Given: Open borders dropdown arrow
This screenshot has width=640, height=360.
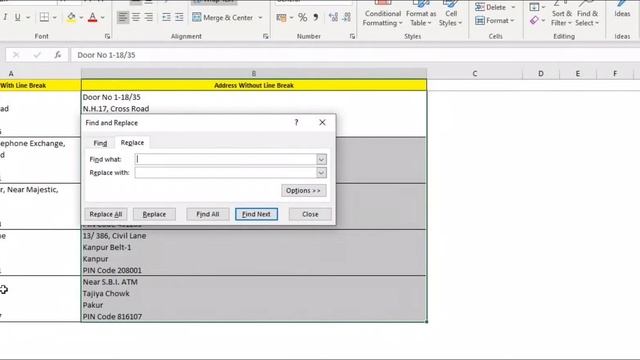Looking at the screenshot, I should [x=54, y=18].
